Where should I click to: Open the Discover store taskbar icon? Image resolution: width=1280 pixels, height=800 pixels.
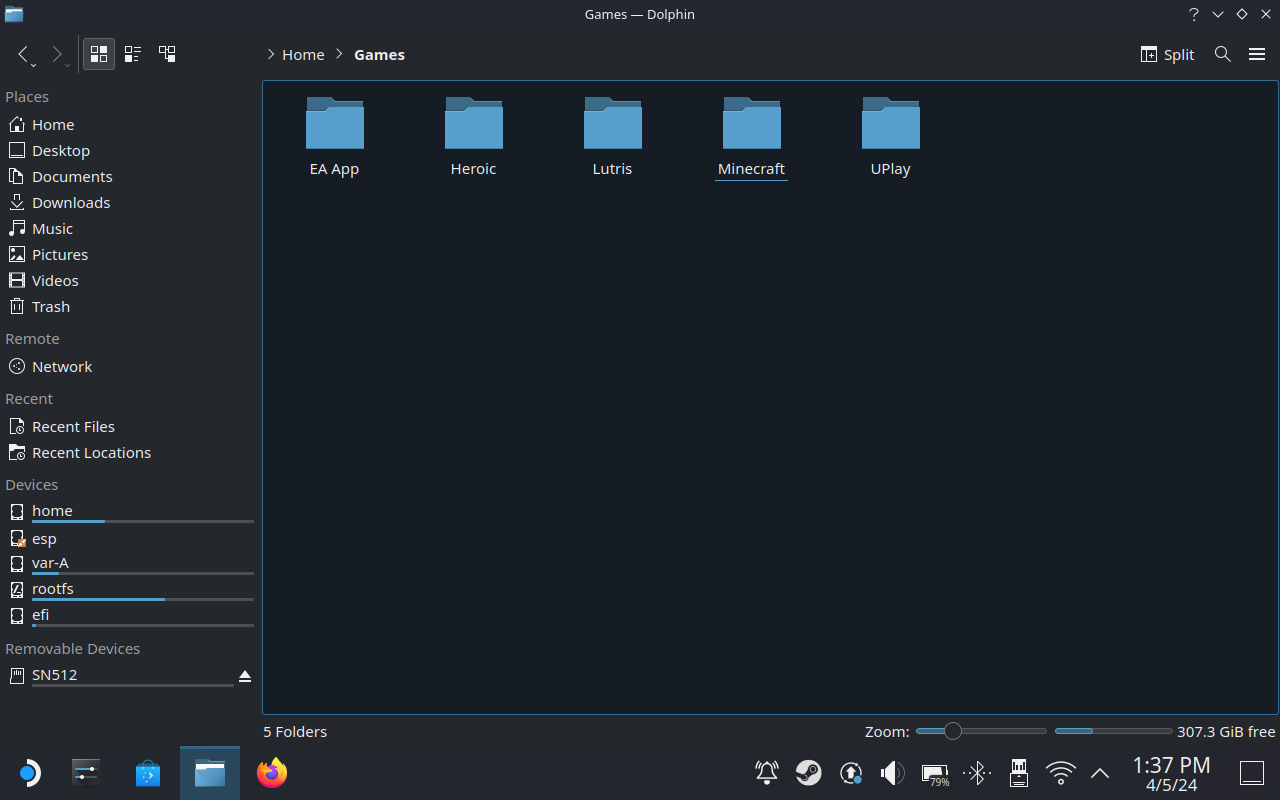[x=148, y=773]
